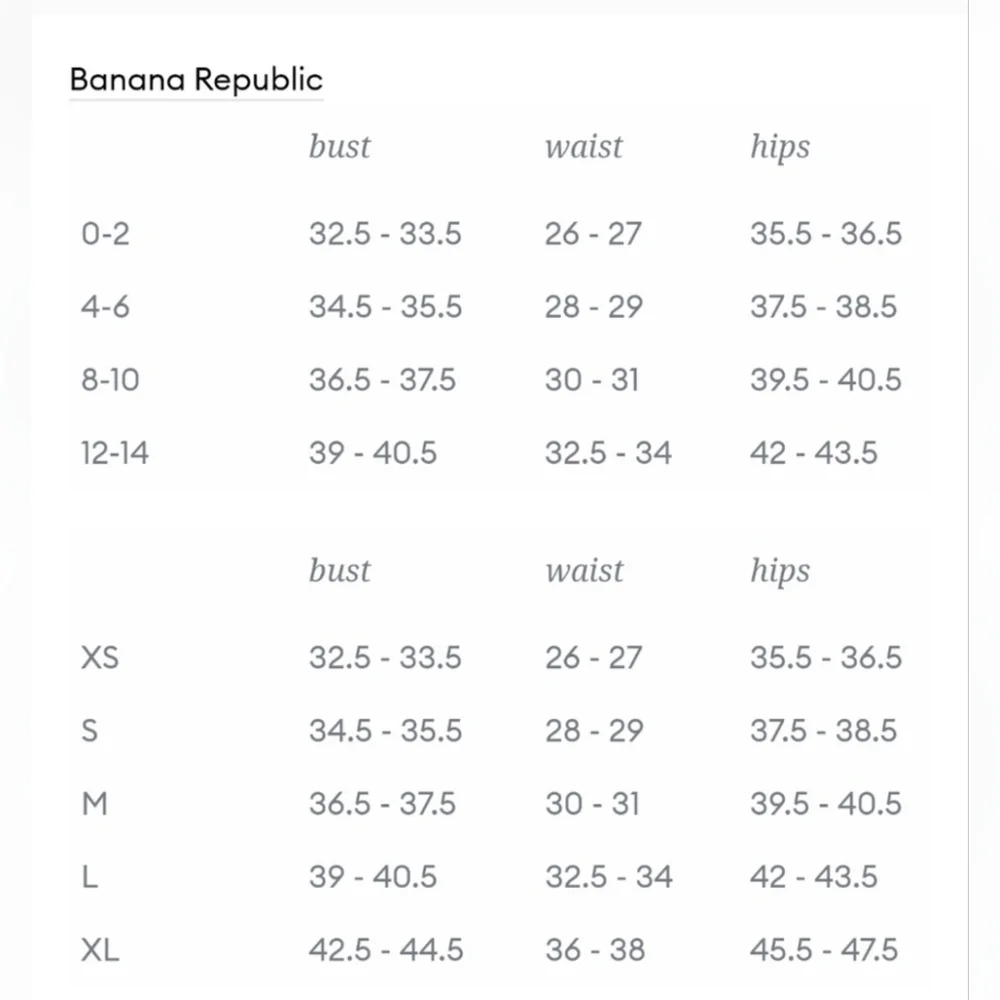Click hips value 37.5 - 38.5 for S

coord(823,731)
